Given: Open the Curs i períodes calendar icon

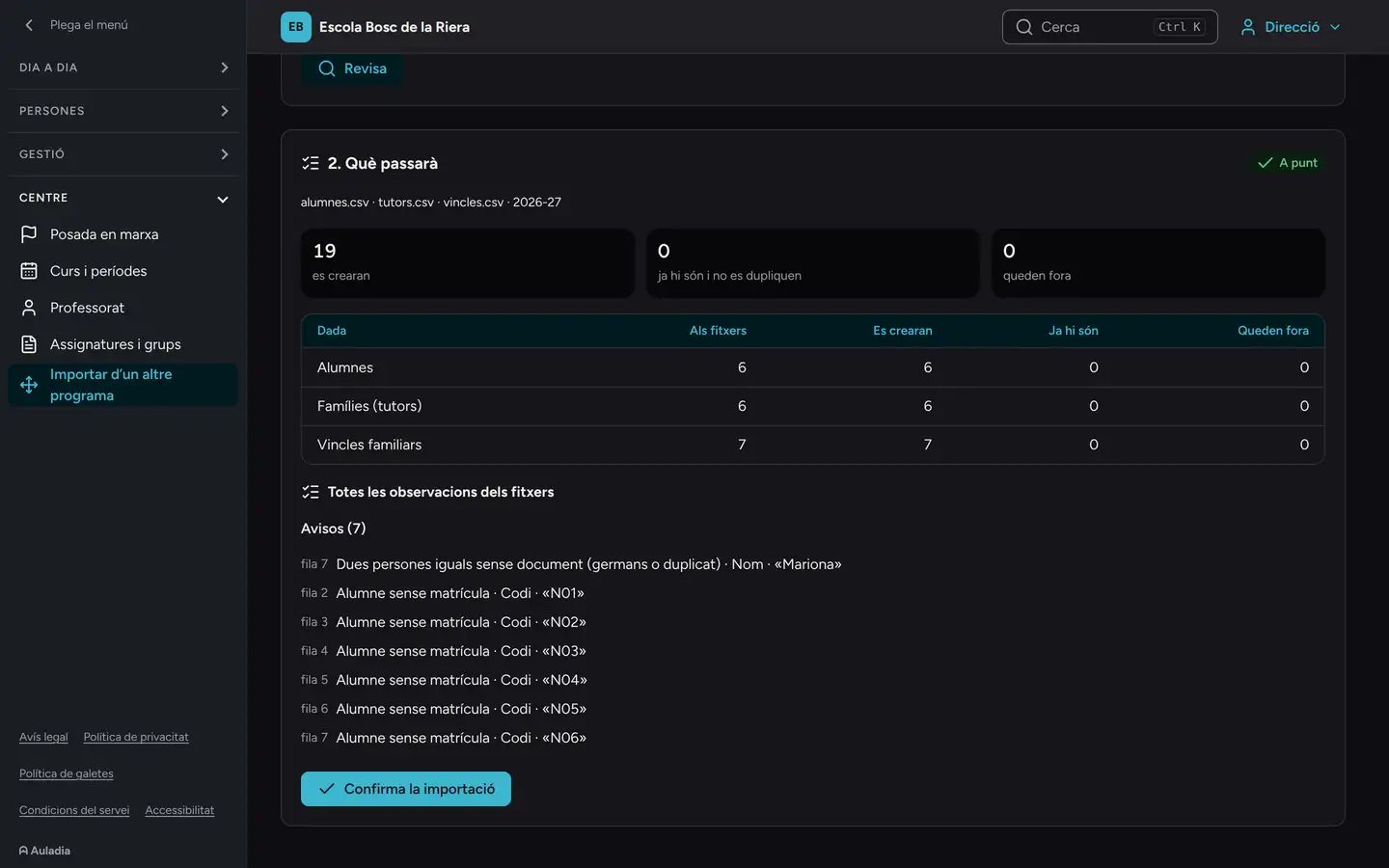Looking at the screenshot, I should point(29,271).
